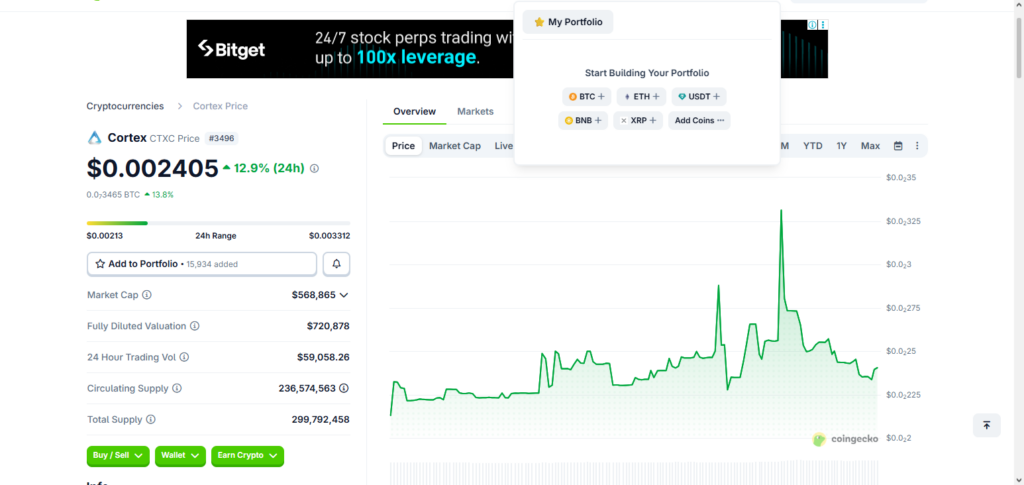
Task: Click the Cortex logo icon
Action: coord(95,138)
